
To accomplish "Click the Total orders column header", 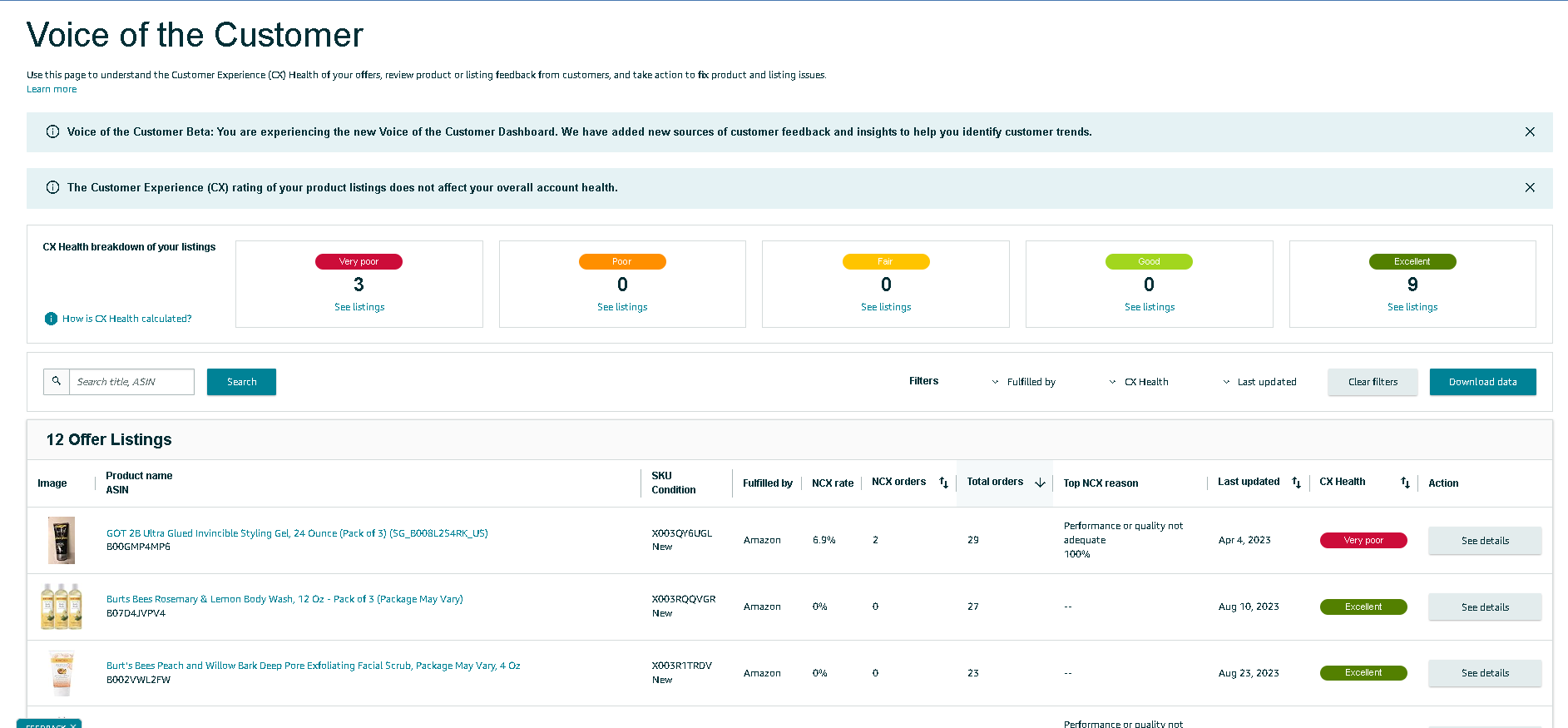I will (995, 482).
